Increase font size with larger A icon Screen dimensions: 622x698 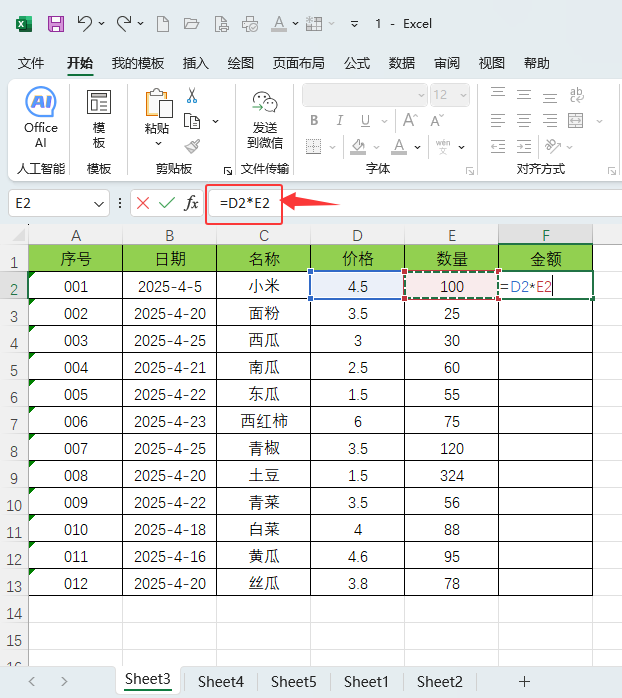coord(410,120)
